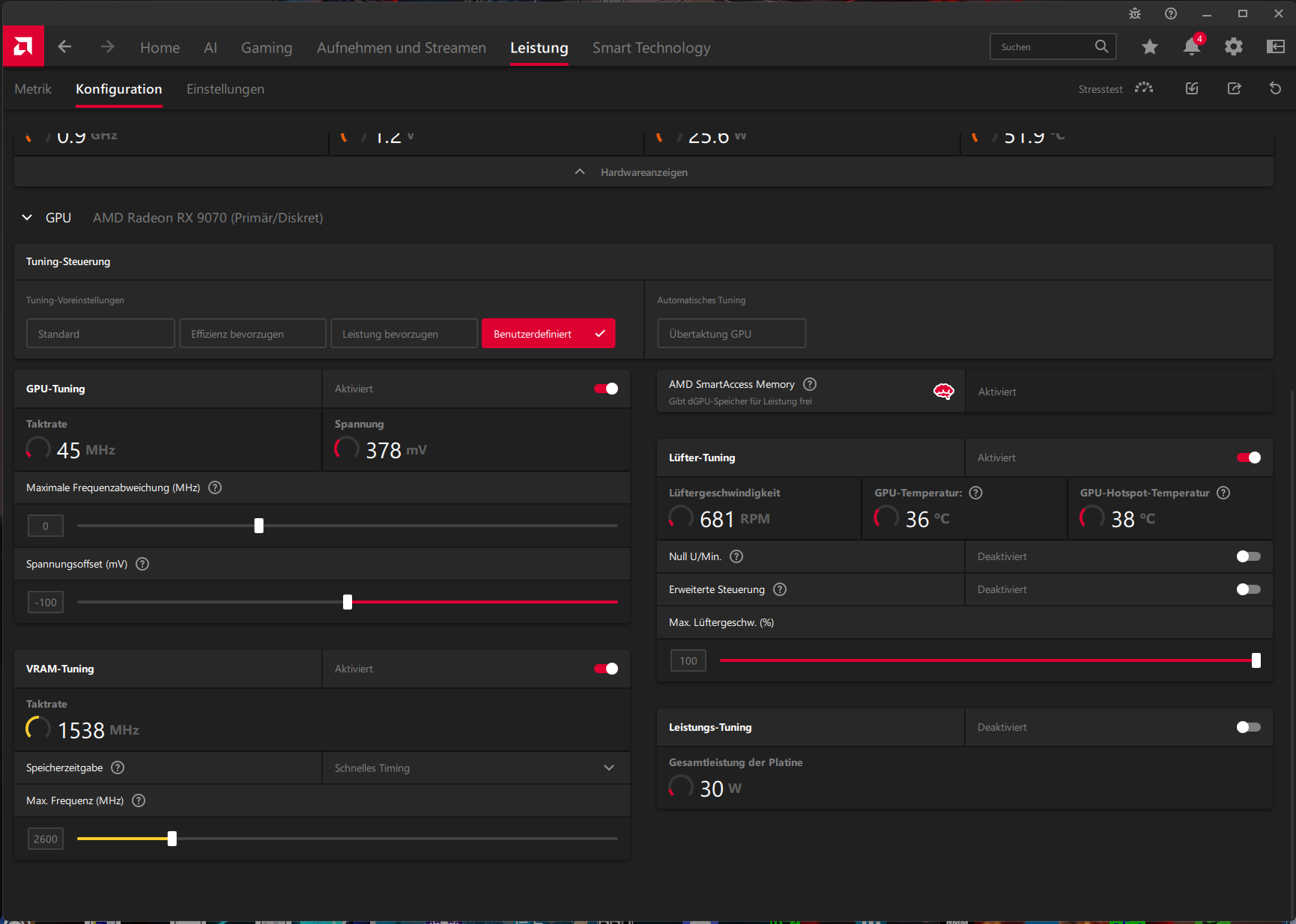Open favorites star icon

(1150, 47)
